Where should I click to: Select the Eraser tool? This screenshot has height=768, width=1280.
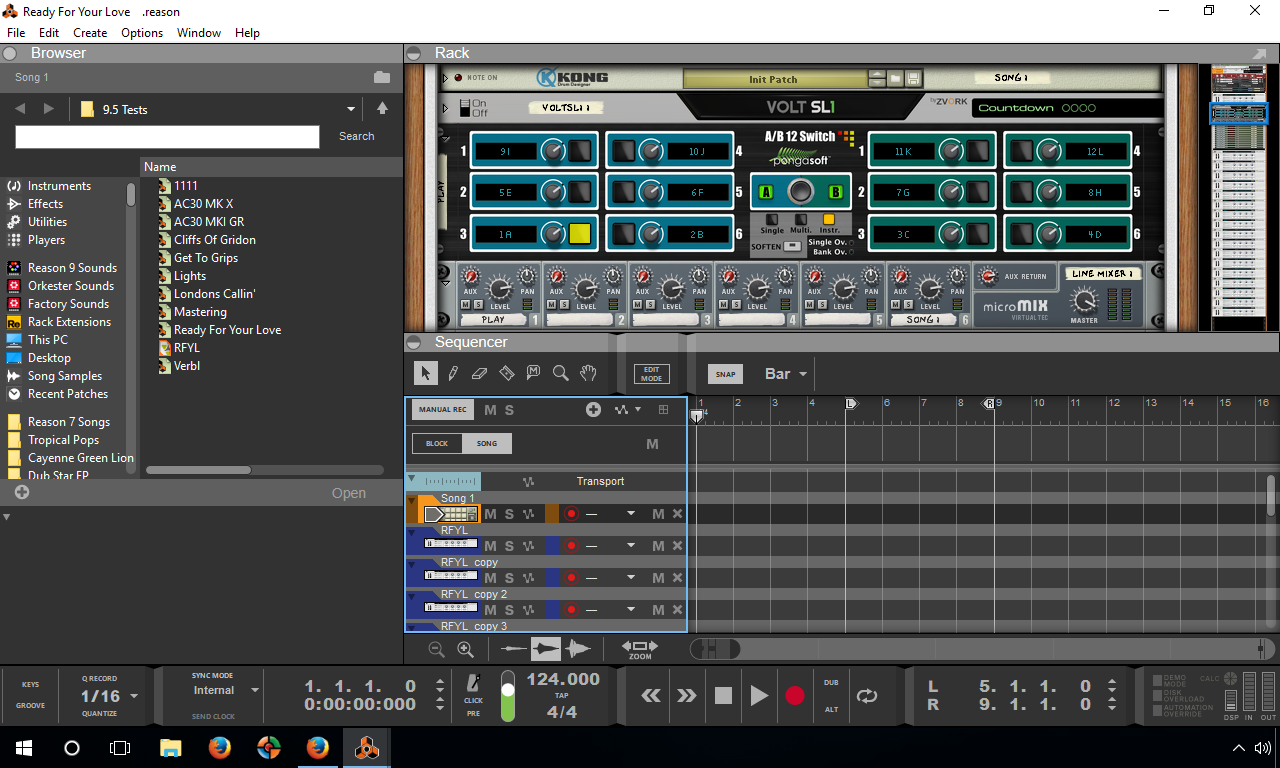(479, 373)
